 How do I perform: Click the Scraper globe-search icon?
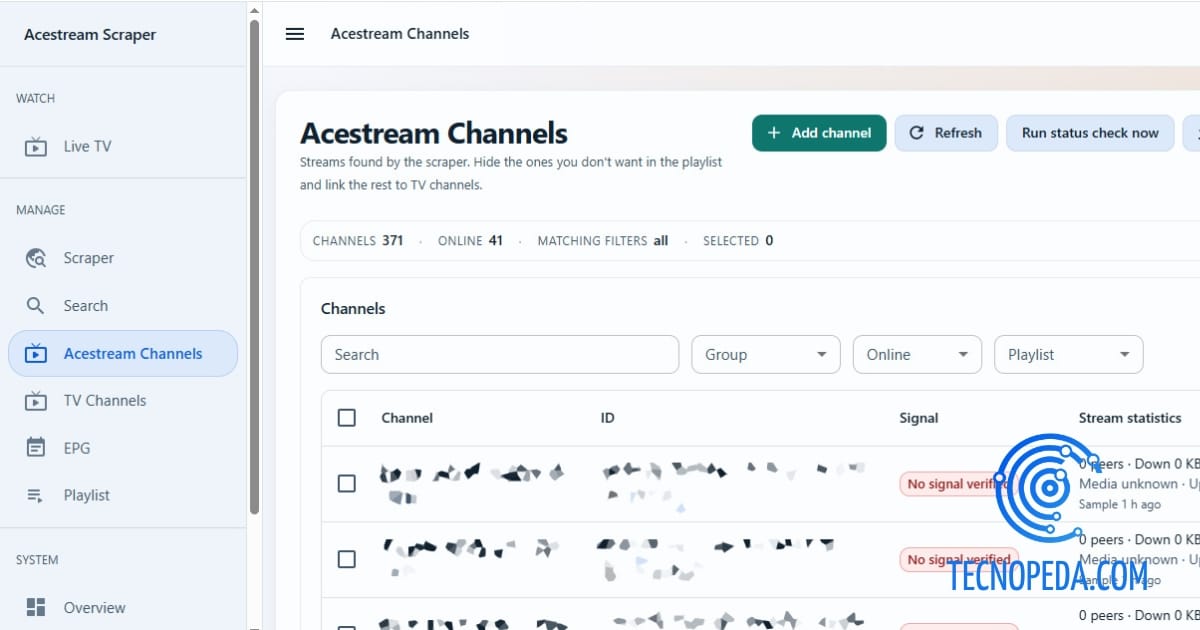click(x=36, y=258)
